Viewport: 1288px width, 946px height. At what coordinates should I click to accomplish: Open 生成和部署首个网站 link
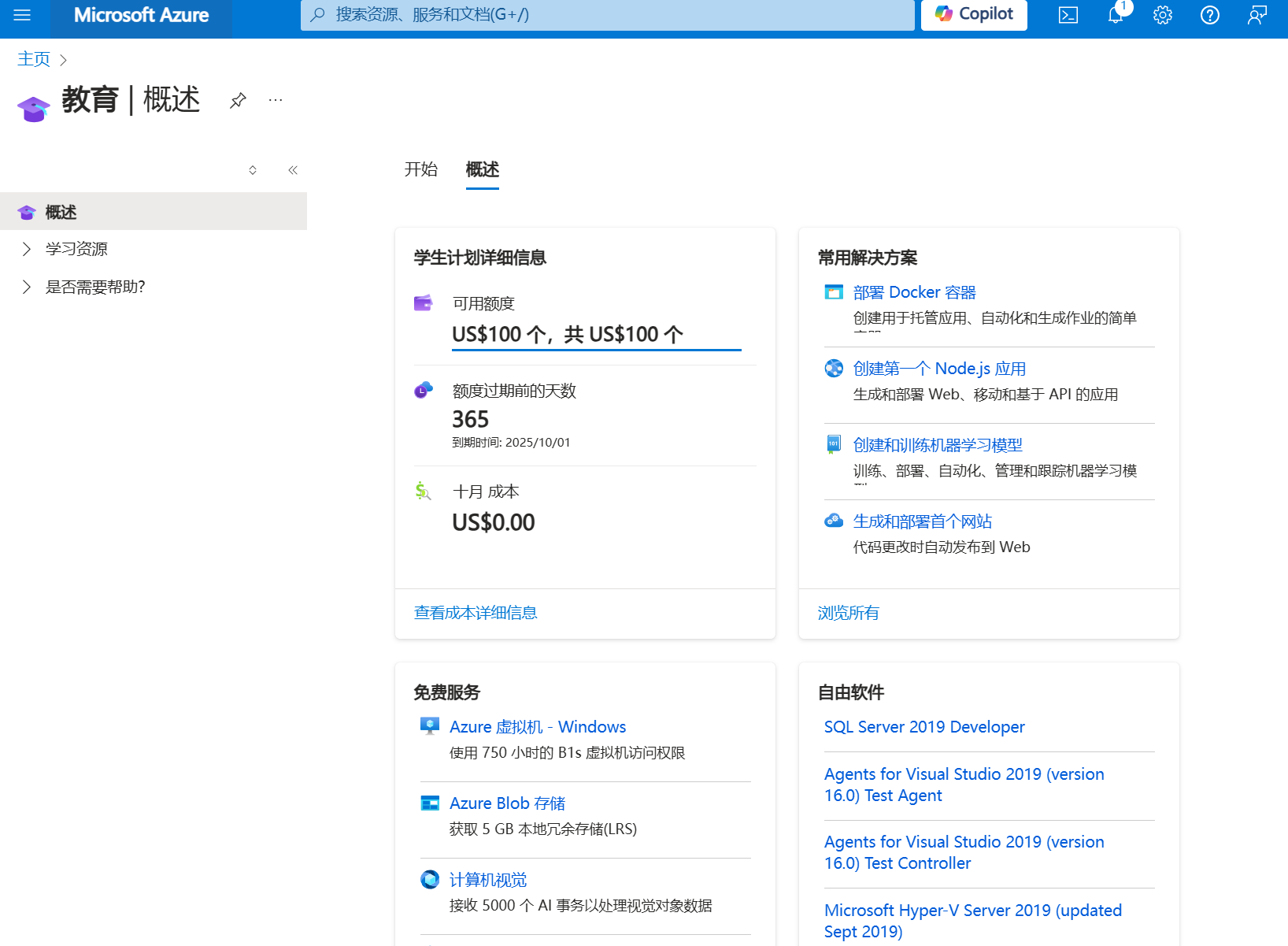[x=923, y=521]
